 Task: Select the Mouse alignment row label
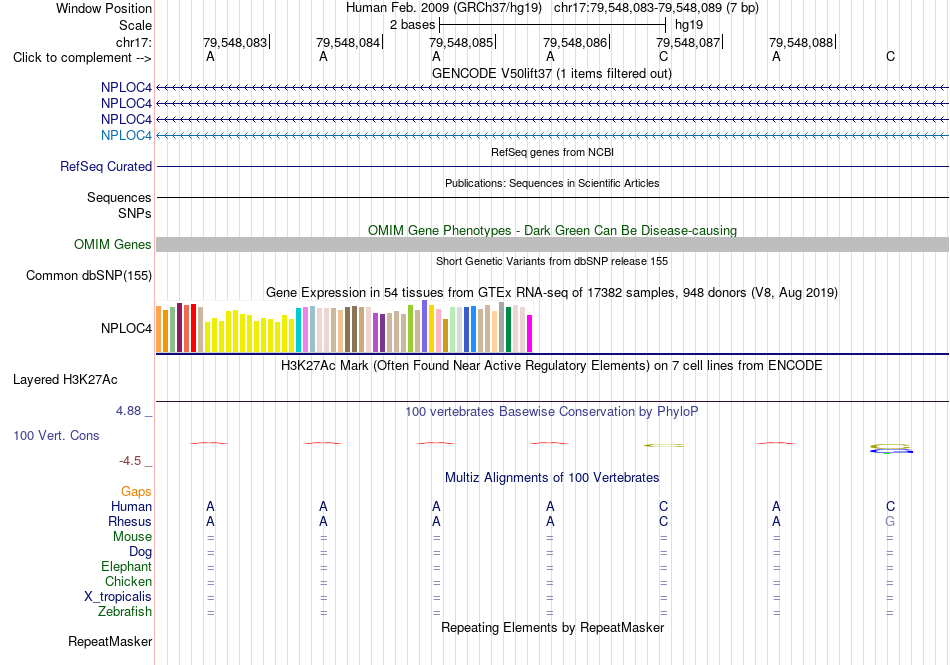tap(132, 537)
